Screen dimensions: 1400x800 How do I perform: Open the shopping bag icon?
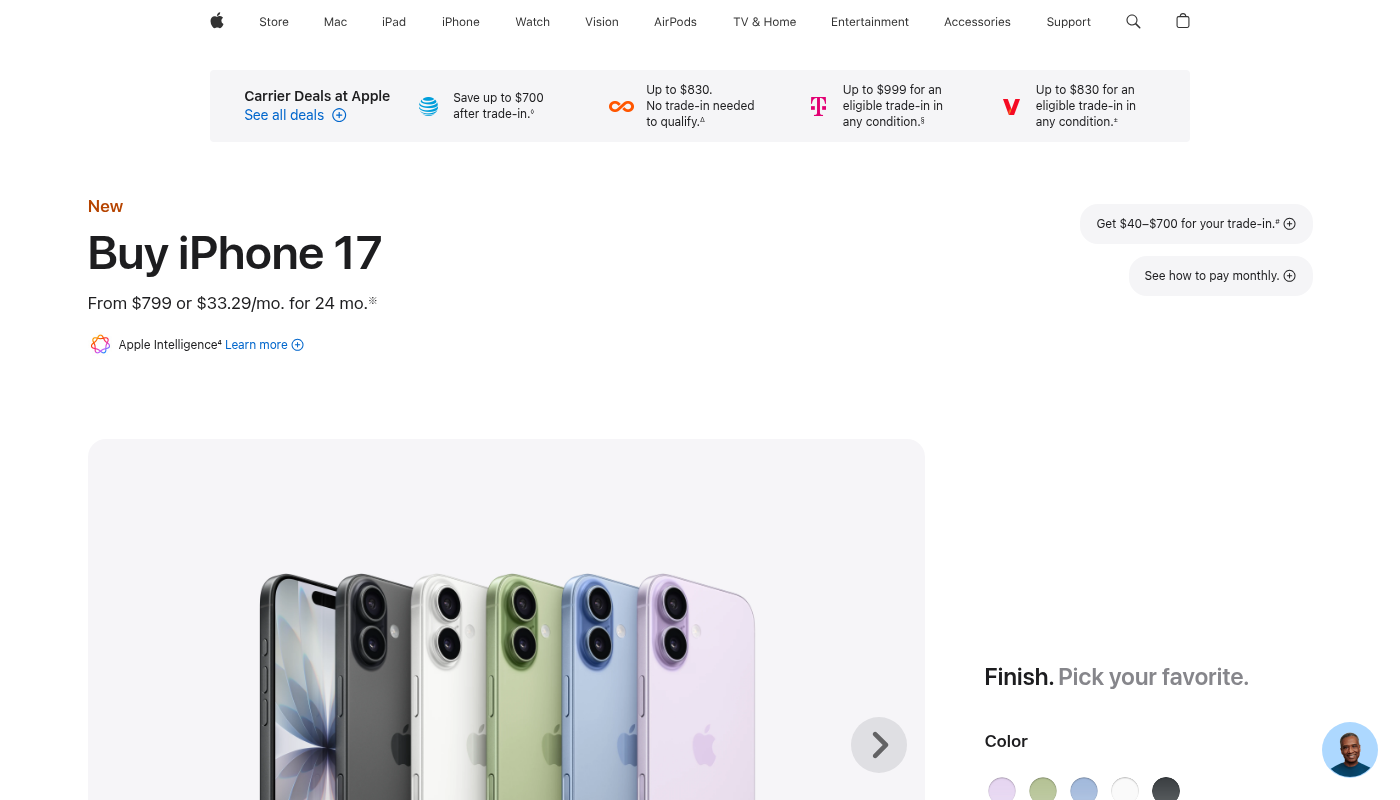coord(1183,21)
